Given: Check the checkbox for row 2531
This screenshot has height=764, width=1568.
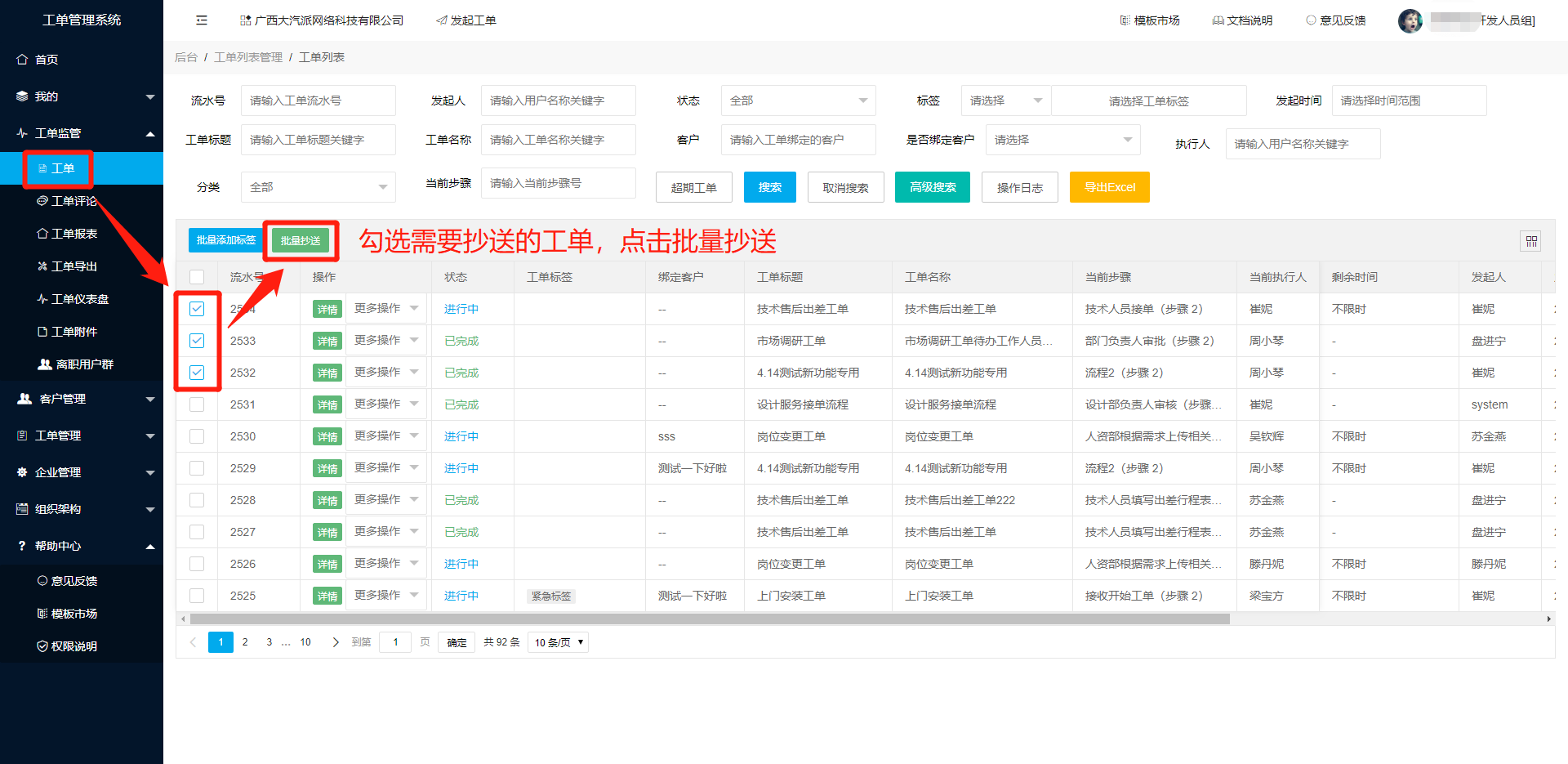Looking at the screenshot, I should click(197, 404).
